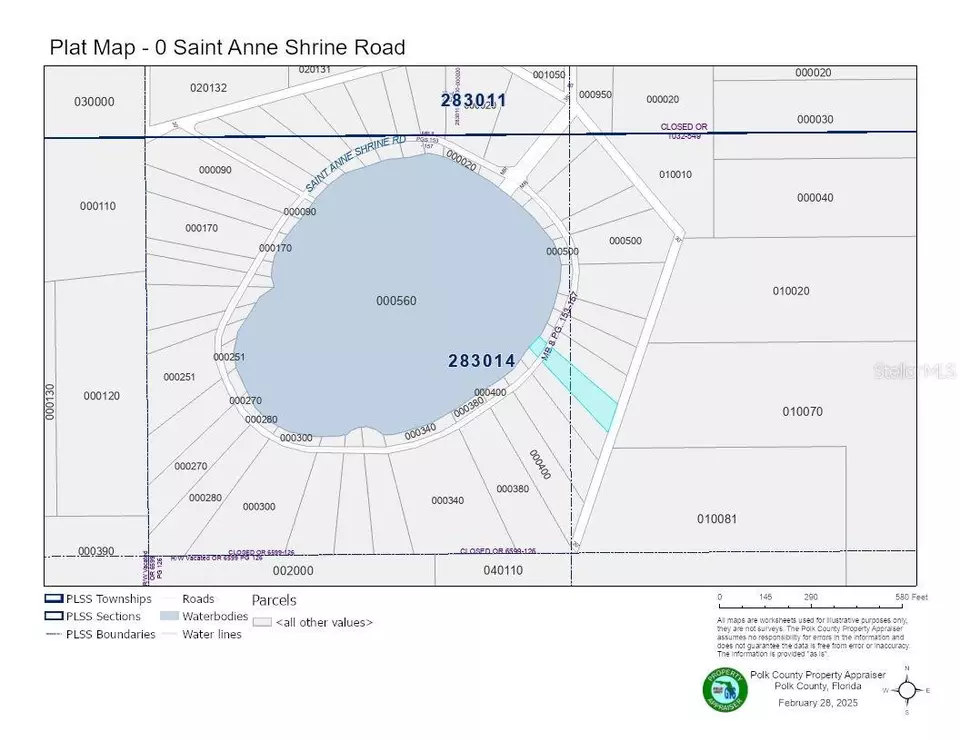Select lake parcel 000560
The image size is (960, 741).
click(395, 300)
